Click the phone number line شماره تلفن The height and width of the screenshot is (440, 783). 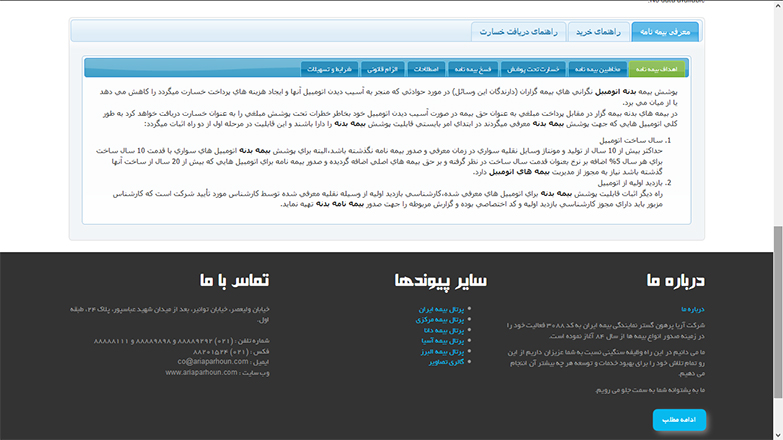[x=181, y=341]
